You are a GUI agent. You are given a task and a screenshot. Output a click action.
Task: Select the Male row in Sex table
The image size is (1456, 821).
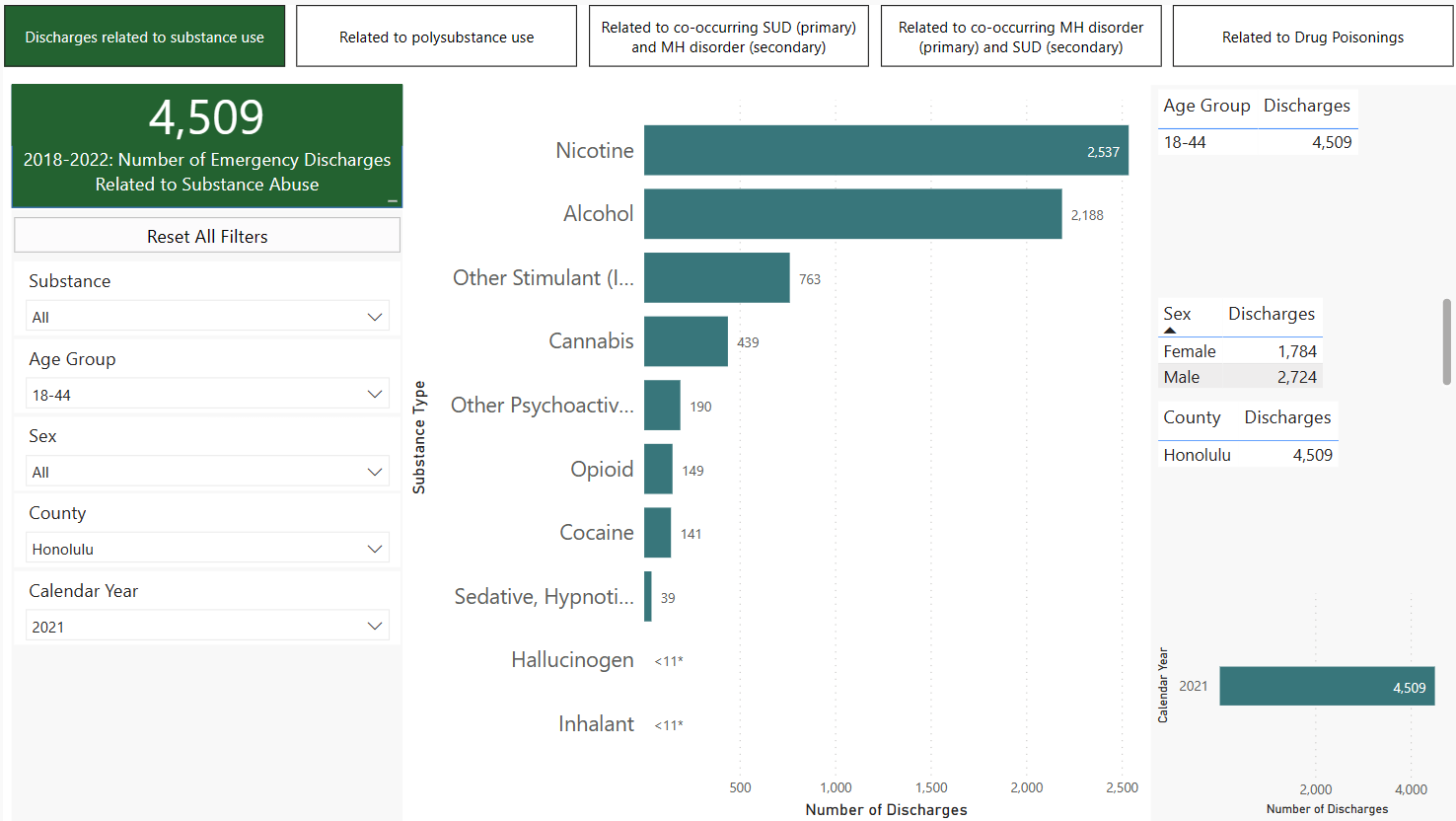coord(1239,377)
